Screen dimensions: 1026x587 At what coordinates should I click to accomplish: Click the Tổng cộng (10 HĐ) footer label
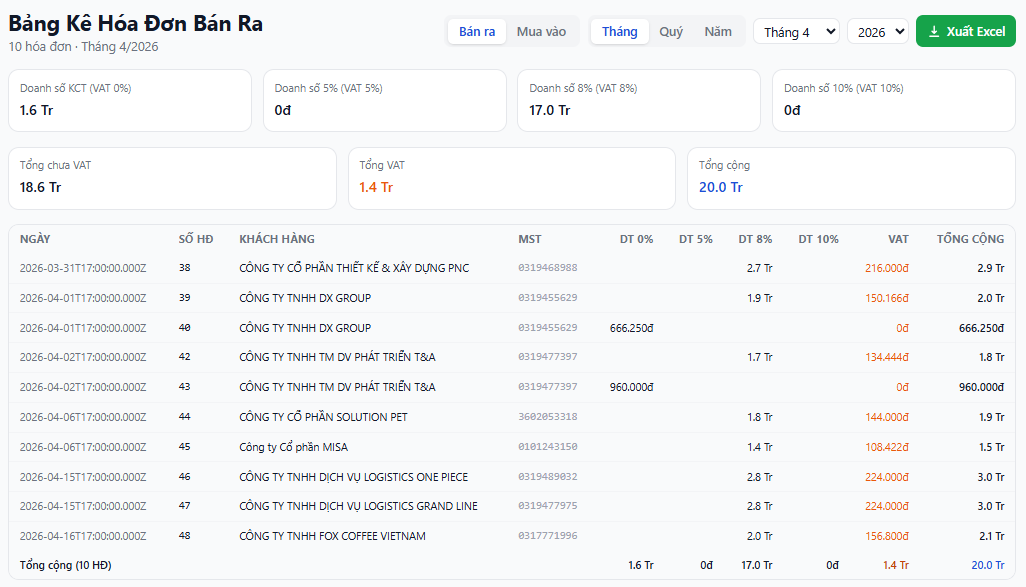point(65,565)
